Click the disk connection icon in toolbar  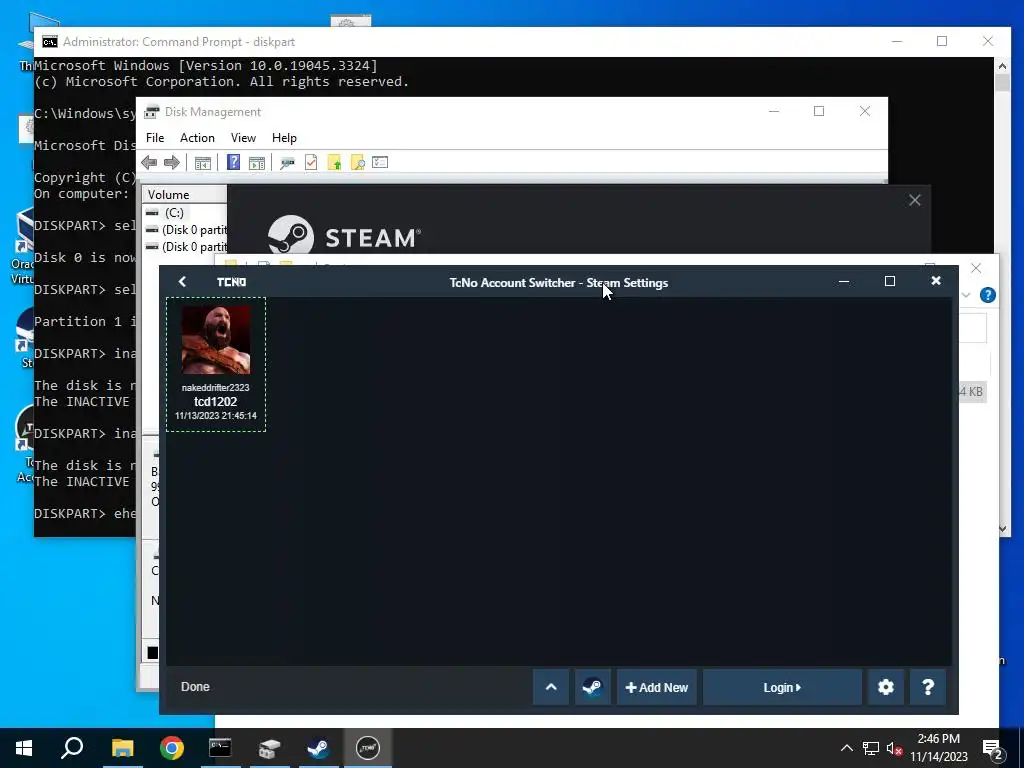click(287, 163)
